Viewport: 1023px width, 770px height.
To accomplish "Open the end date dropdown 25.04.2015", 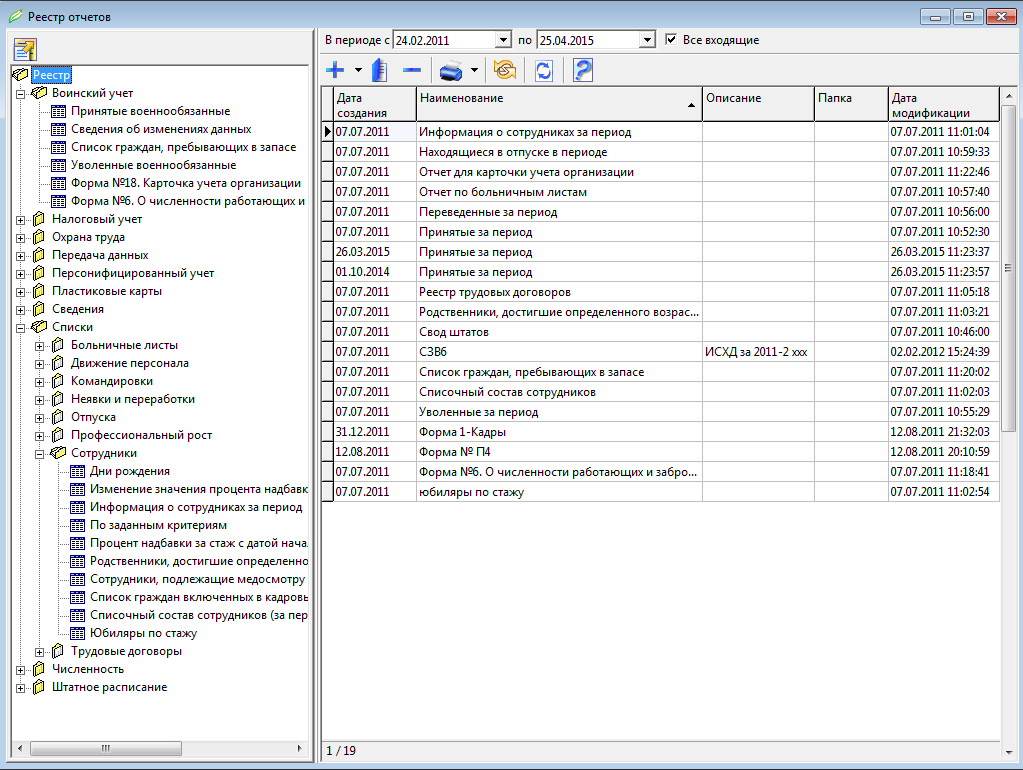I will click(647, 40).
